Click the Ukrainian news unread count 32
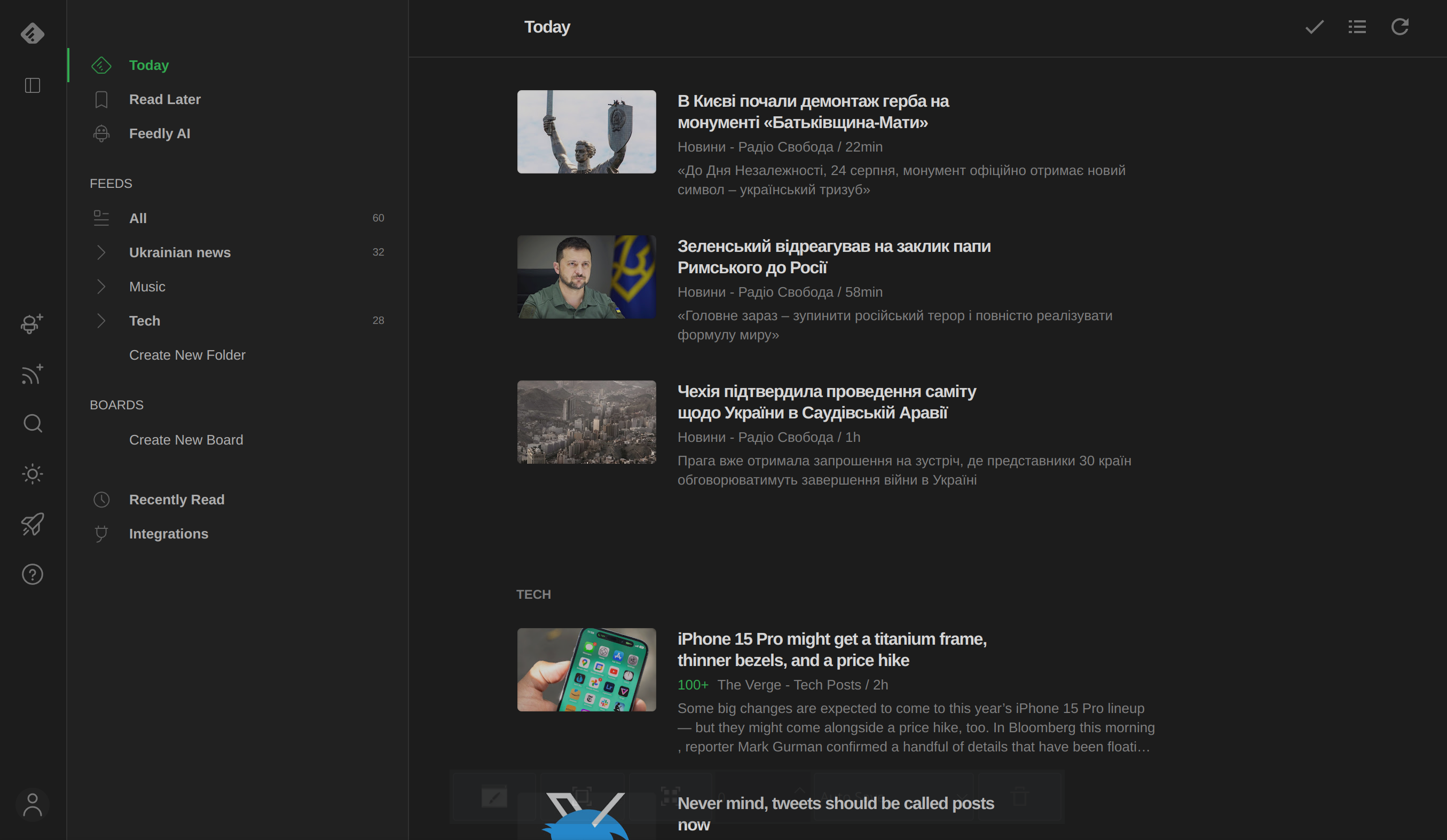Image resolution: width=1447 pixels, height=840 pixels. tap(378, 252)
